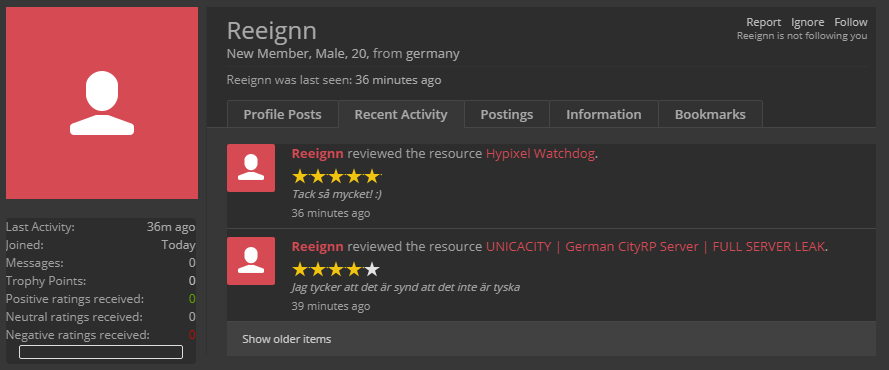Report the user Reeignn

click(x=763, y=22)
